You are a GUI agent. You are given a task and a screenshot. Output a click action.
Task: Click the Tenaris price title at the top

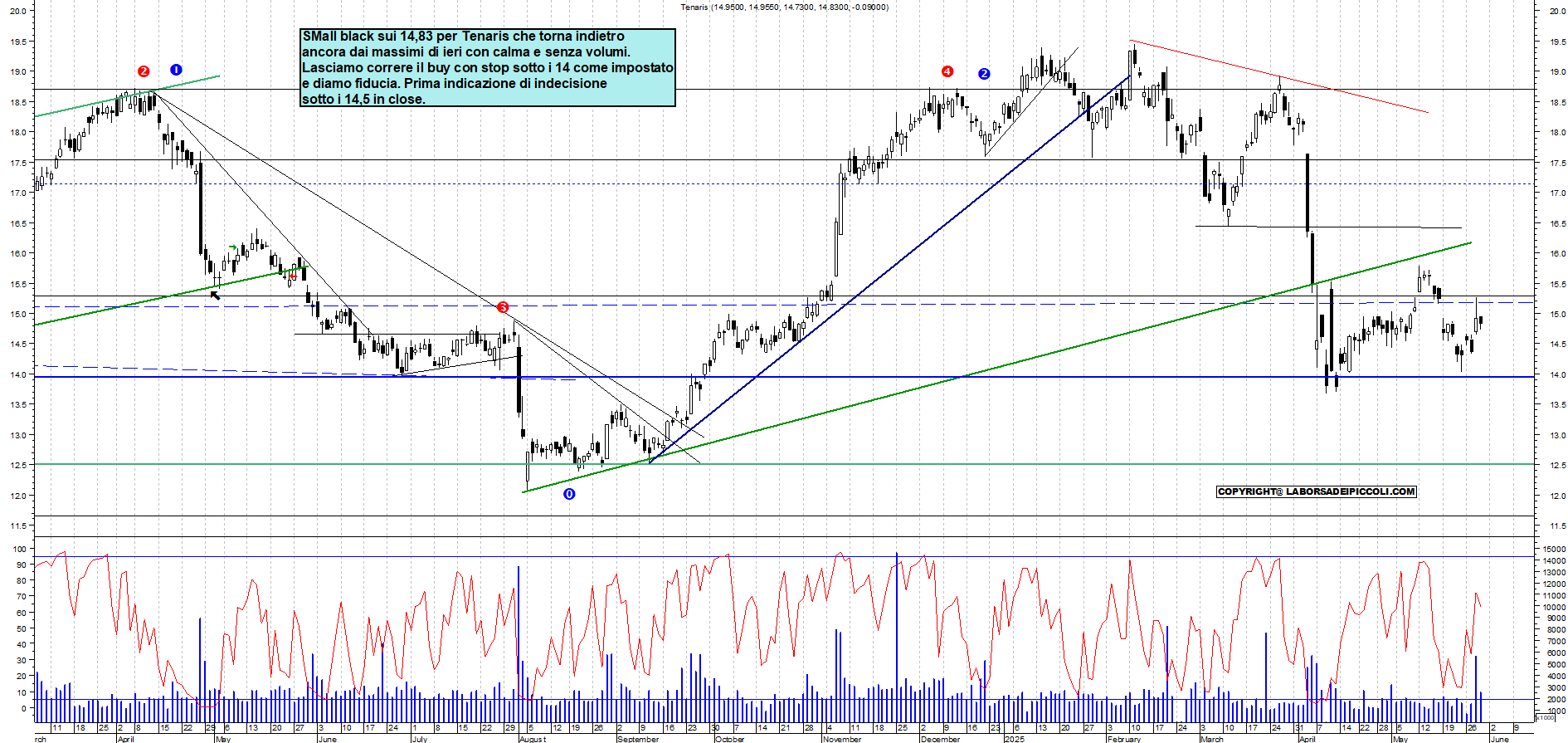pyautogui.click(x=784, y=7)
